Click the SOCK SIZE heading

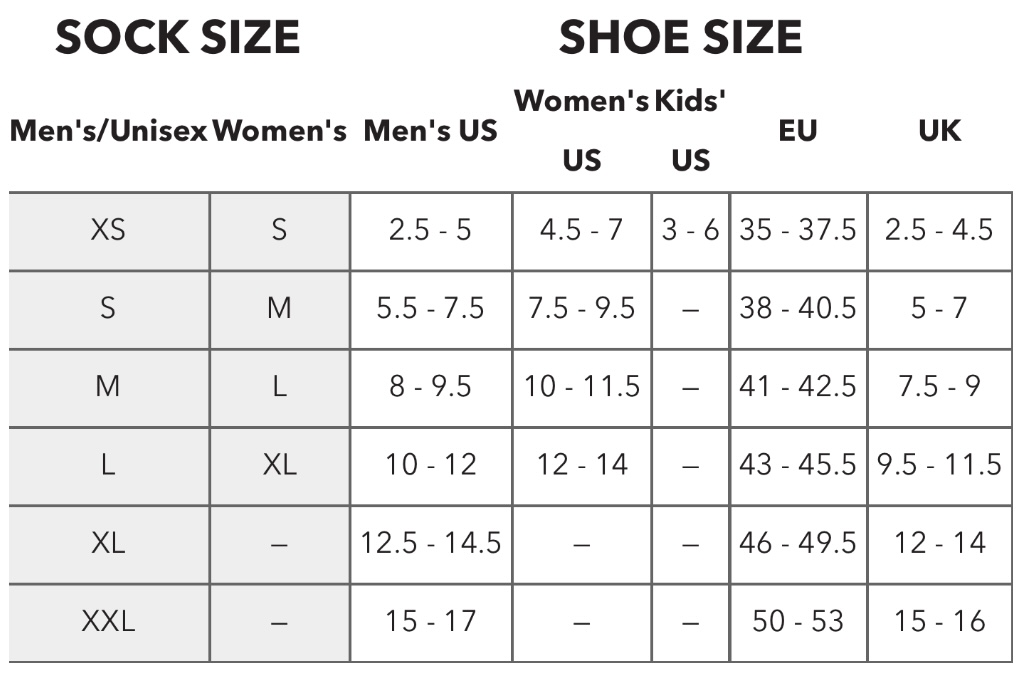pos(177,38)
